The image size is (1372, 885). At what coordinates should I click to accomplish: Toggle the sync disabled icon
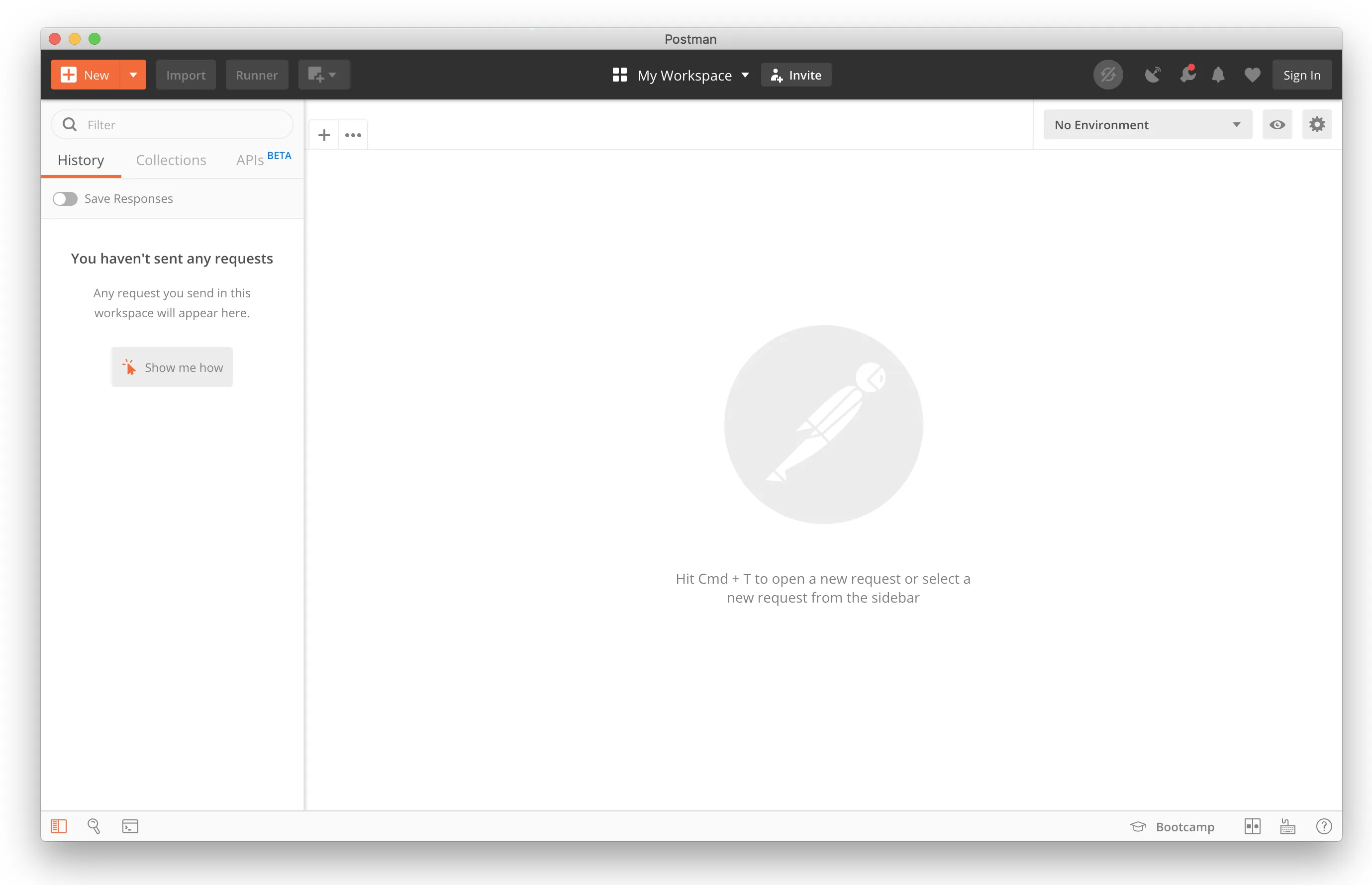point(1108,74)
